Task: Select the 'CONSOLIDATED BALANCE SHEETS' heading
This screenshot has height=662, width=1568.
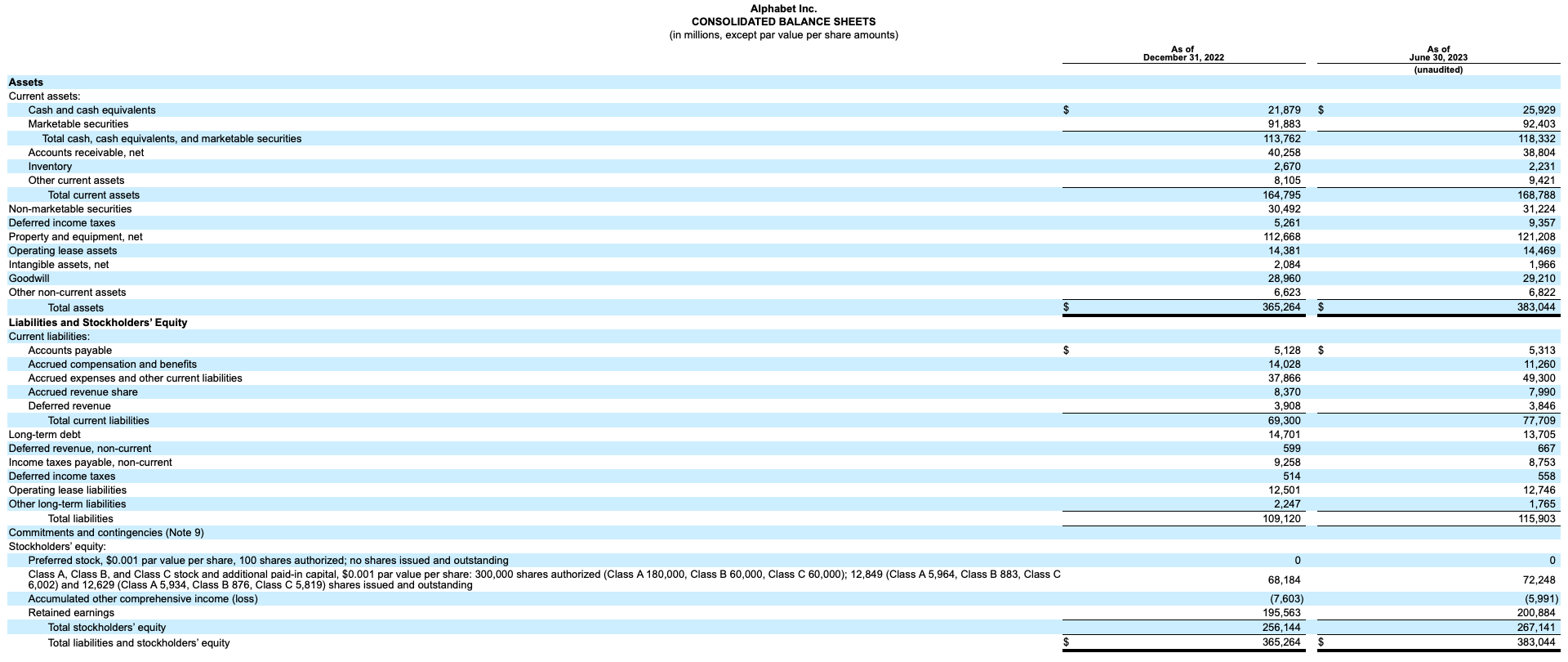Action: pos(783,21)
